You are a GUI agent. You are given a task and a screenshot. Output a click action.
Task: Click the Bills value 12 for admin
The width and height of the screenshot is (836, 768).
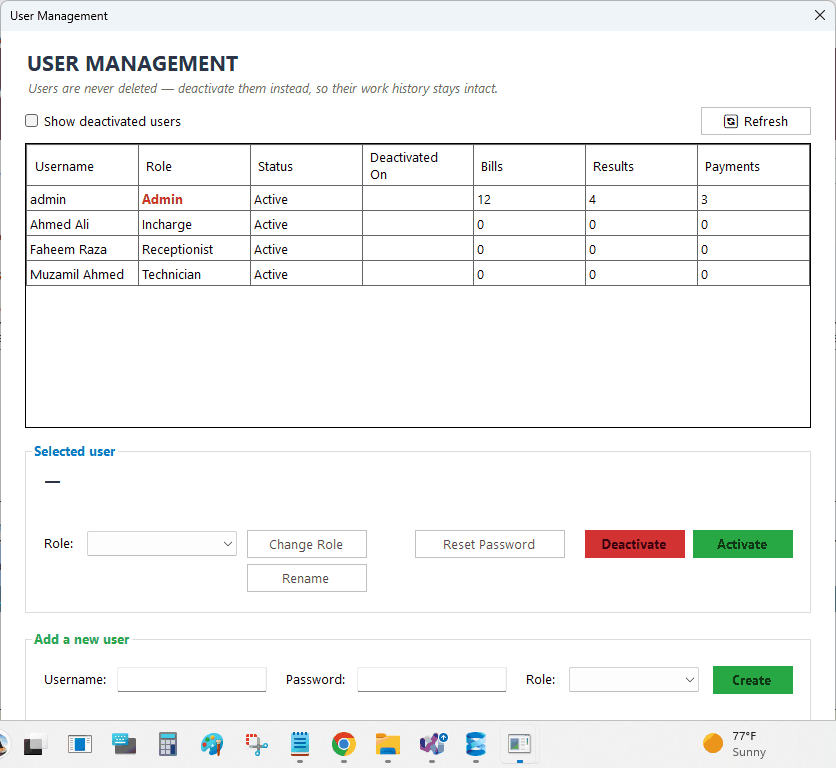click(529, 199)
